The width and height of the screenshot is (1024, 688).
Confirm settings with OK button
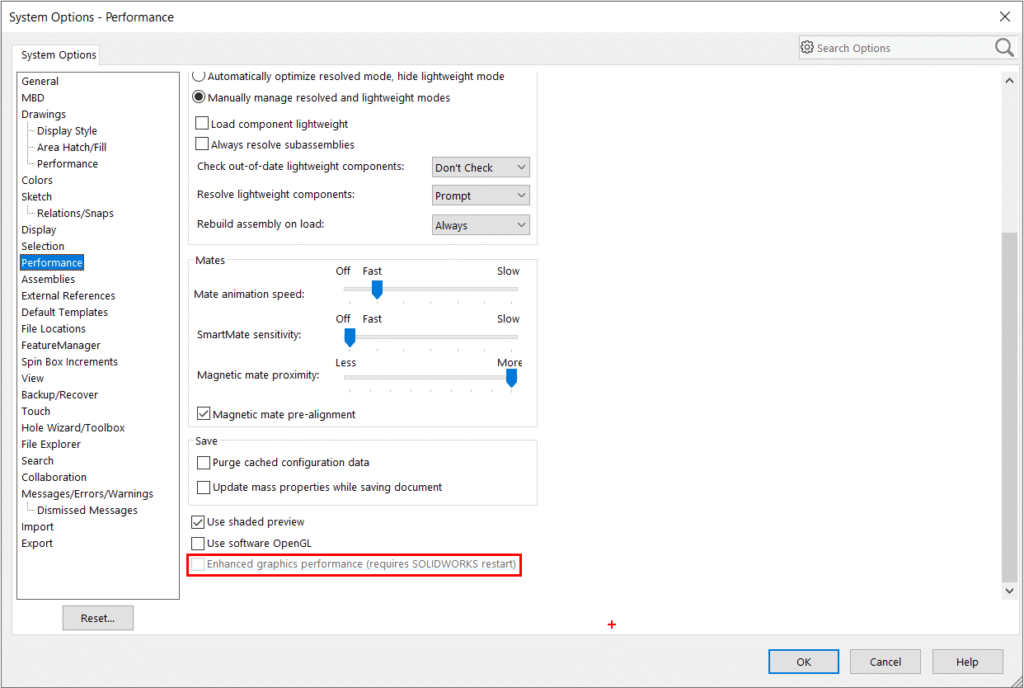point(803,661)
